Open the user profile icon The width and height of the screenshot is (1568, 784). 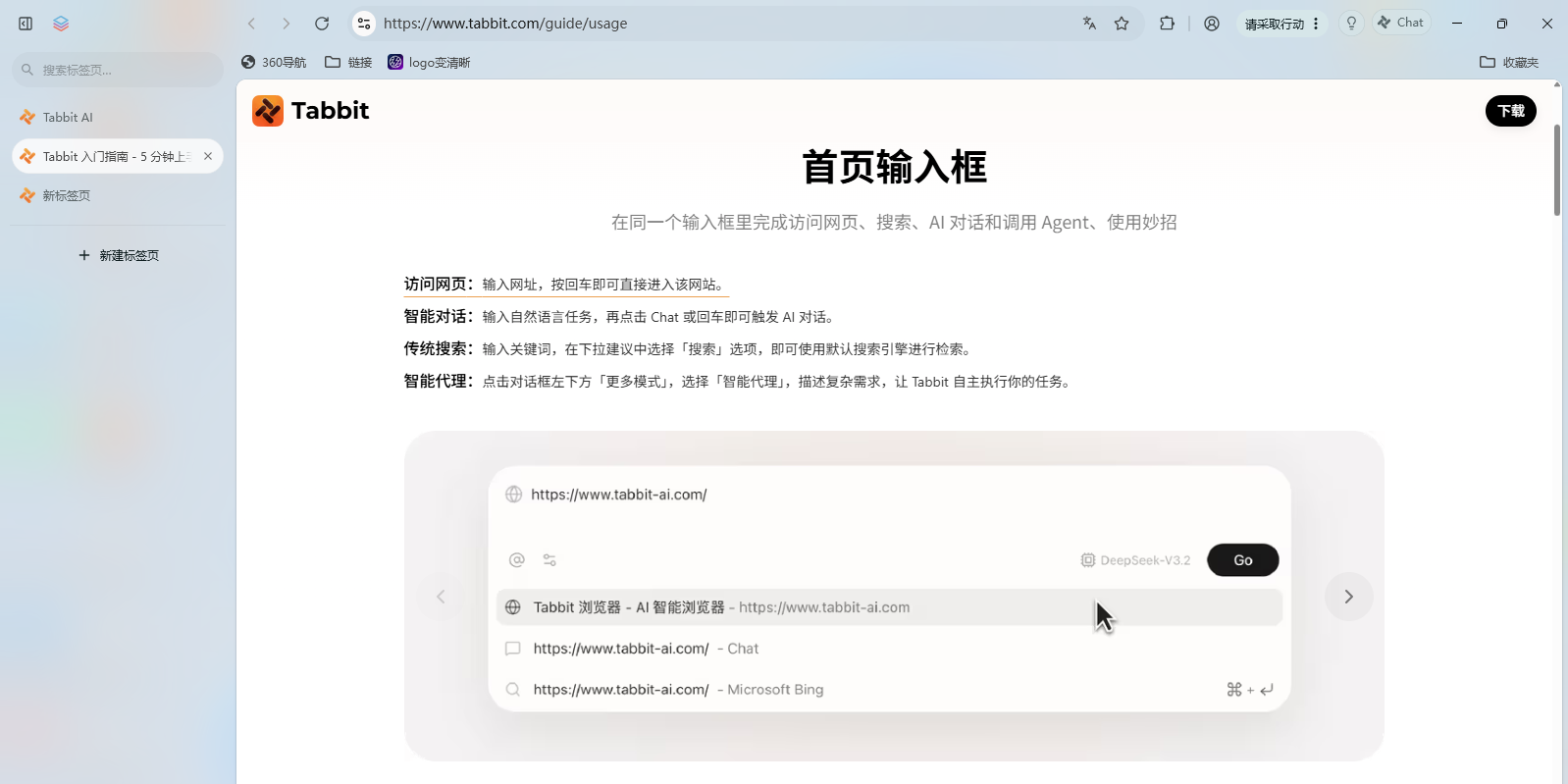point(1212,24)
